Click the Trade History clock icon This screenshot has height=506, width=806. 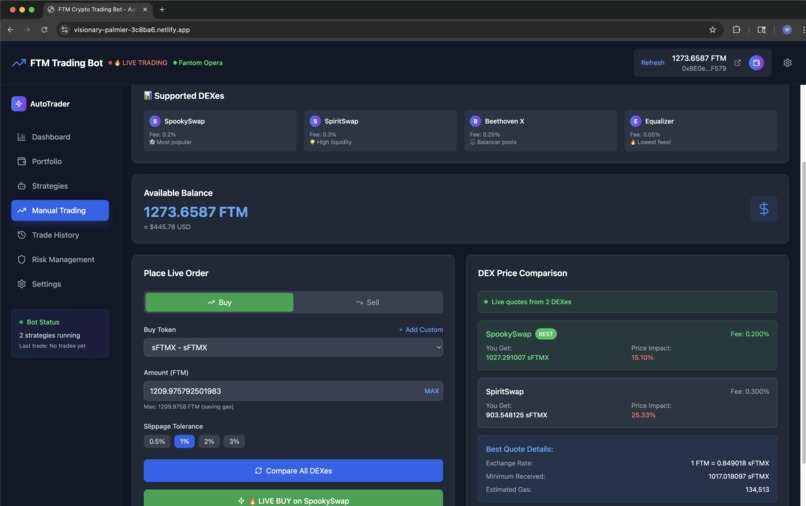[x=22, y=235]
